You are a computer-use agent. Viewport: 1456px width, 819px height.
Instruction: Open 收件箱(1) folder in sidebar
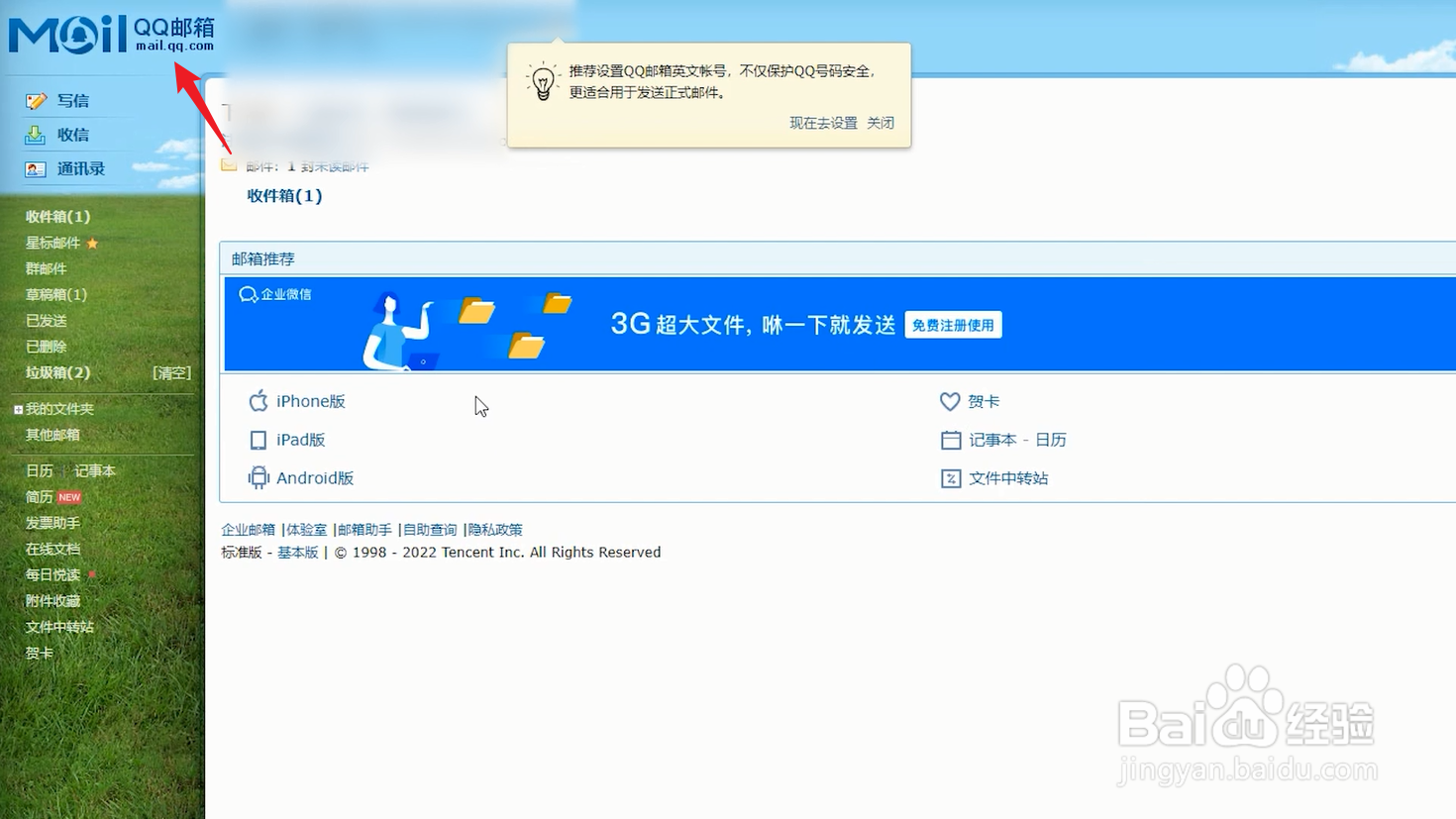point(57,216)
